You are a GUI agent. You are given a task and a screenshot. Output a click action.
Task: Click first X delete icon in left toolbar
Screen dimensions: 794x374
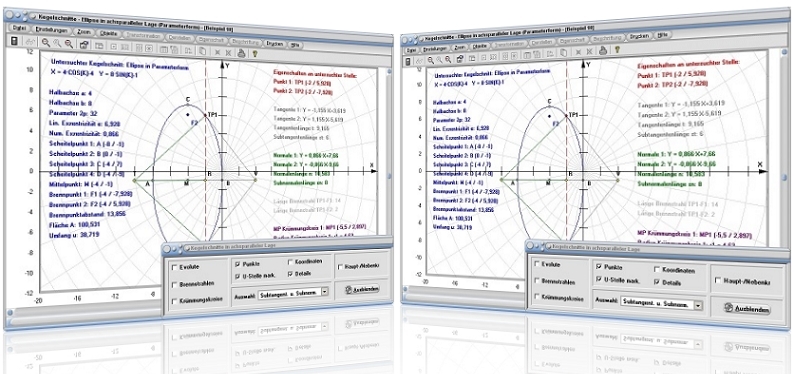pos(217,52)
